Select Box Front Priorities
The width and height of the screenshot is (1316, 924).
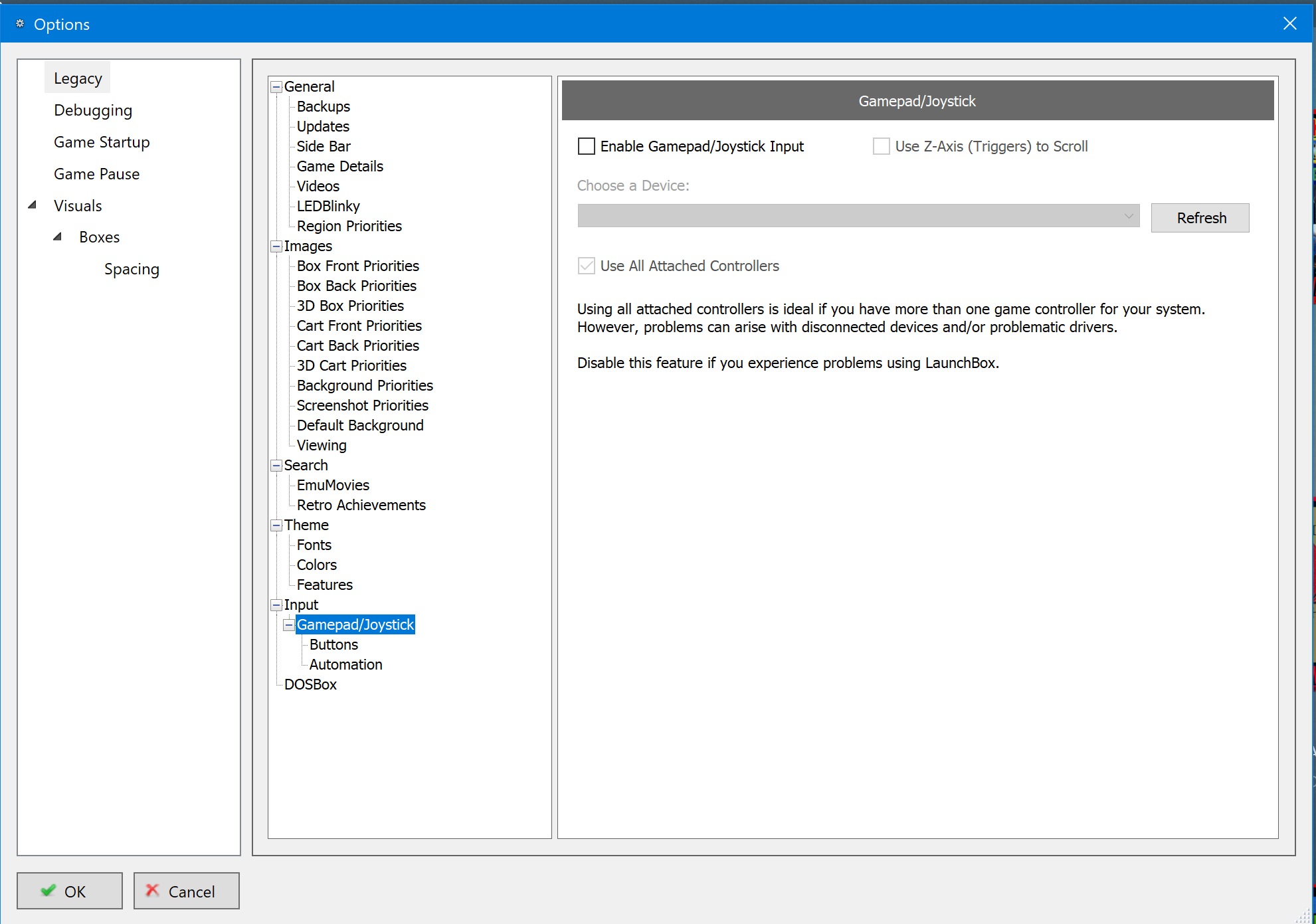pyautogui.click(x=358, y=266)
